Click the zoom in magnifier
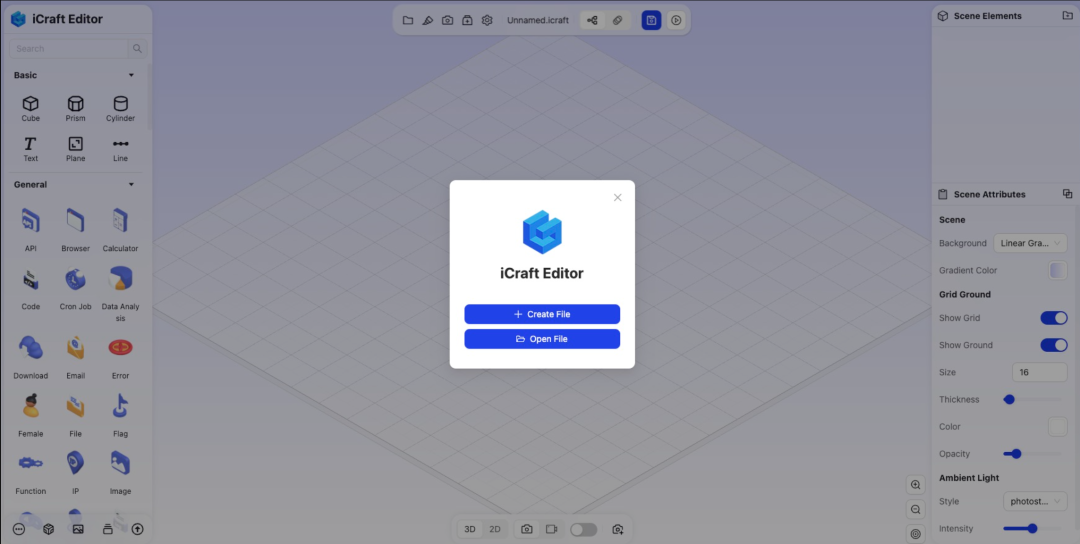The image size is (1080, 544). tap(916, 485)
